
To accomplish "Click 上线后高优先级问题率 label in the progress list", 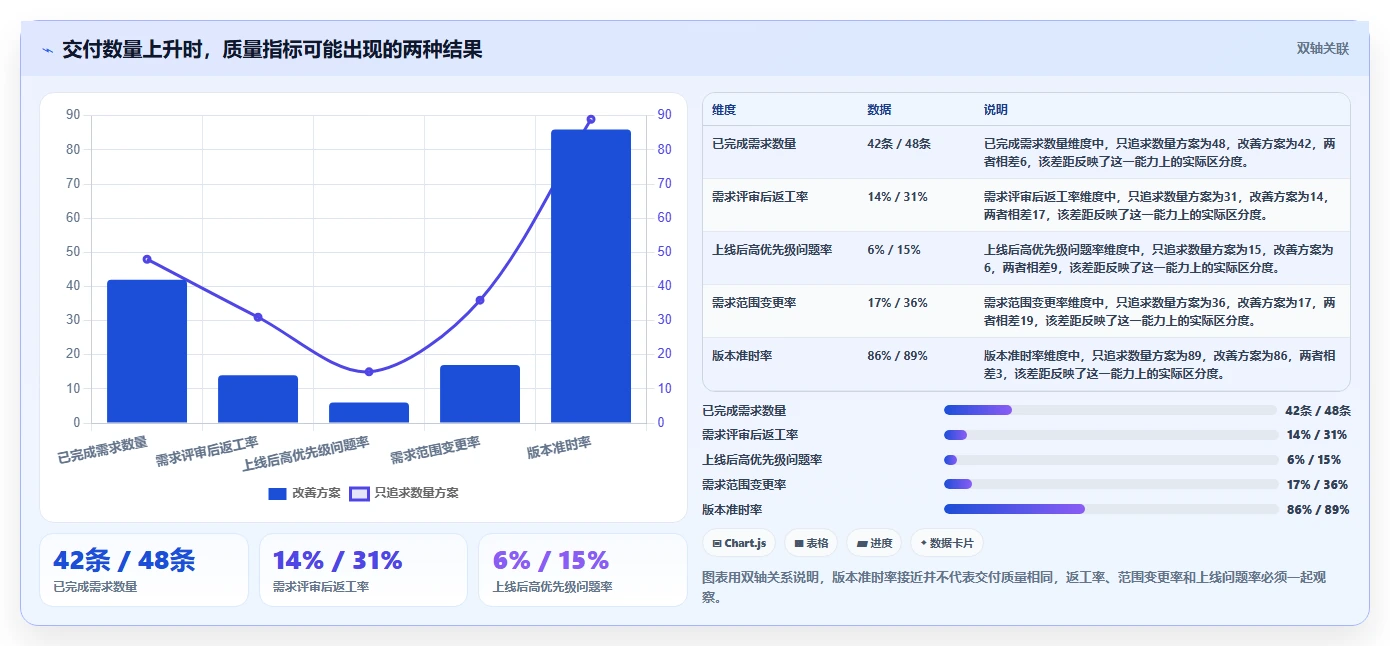I will click(x=762, y=460).
